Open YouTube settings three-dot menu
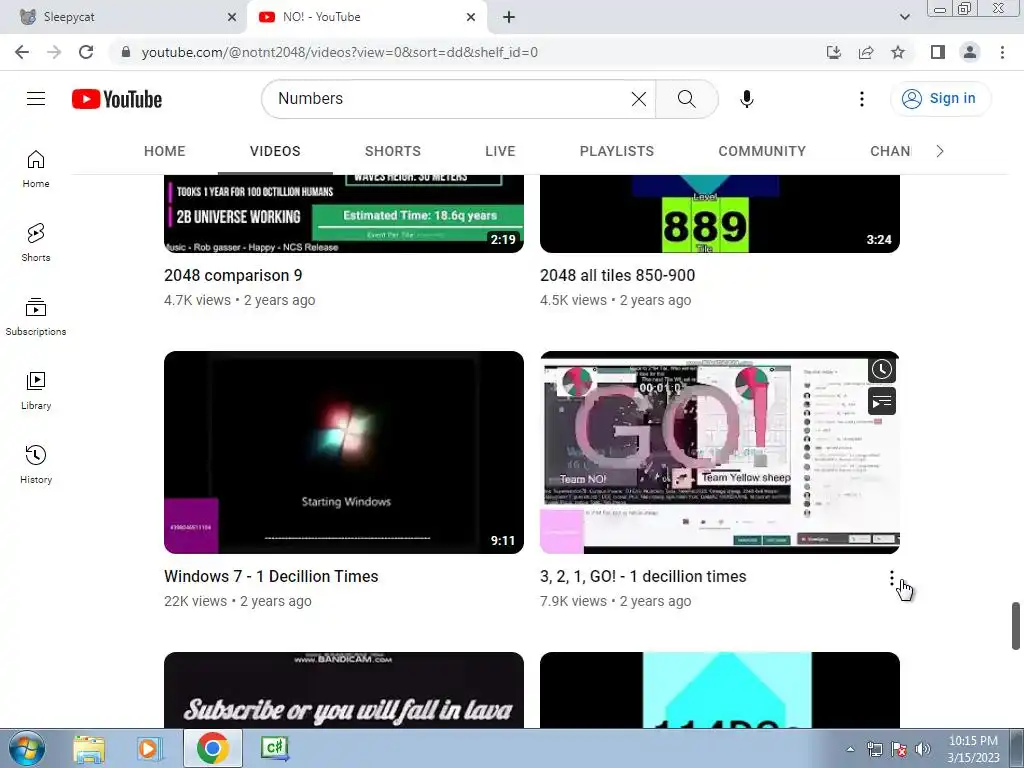This screenshot has width=1024, height=768. (x=861, y=99)
